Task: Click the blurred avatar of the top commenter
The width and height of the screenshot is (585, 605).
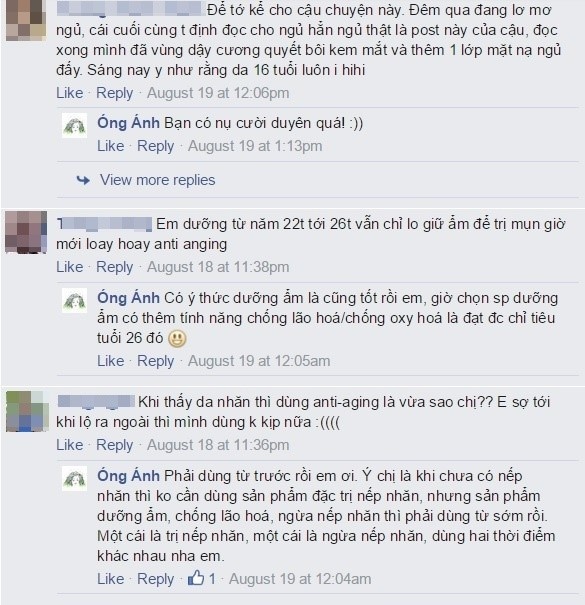Action: [x=26, y=20]
